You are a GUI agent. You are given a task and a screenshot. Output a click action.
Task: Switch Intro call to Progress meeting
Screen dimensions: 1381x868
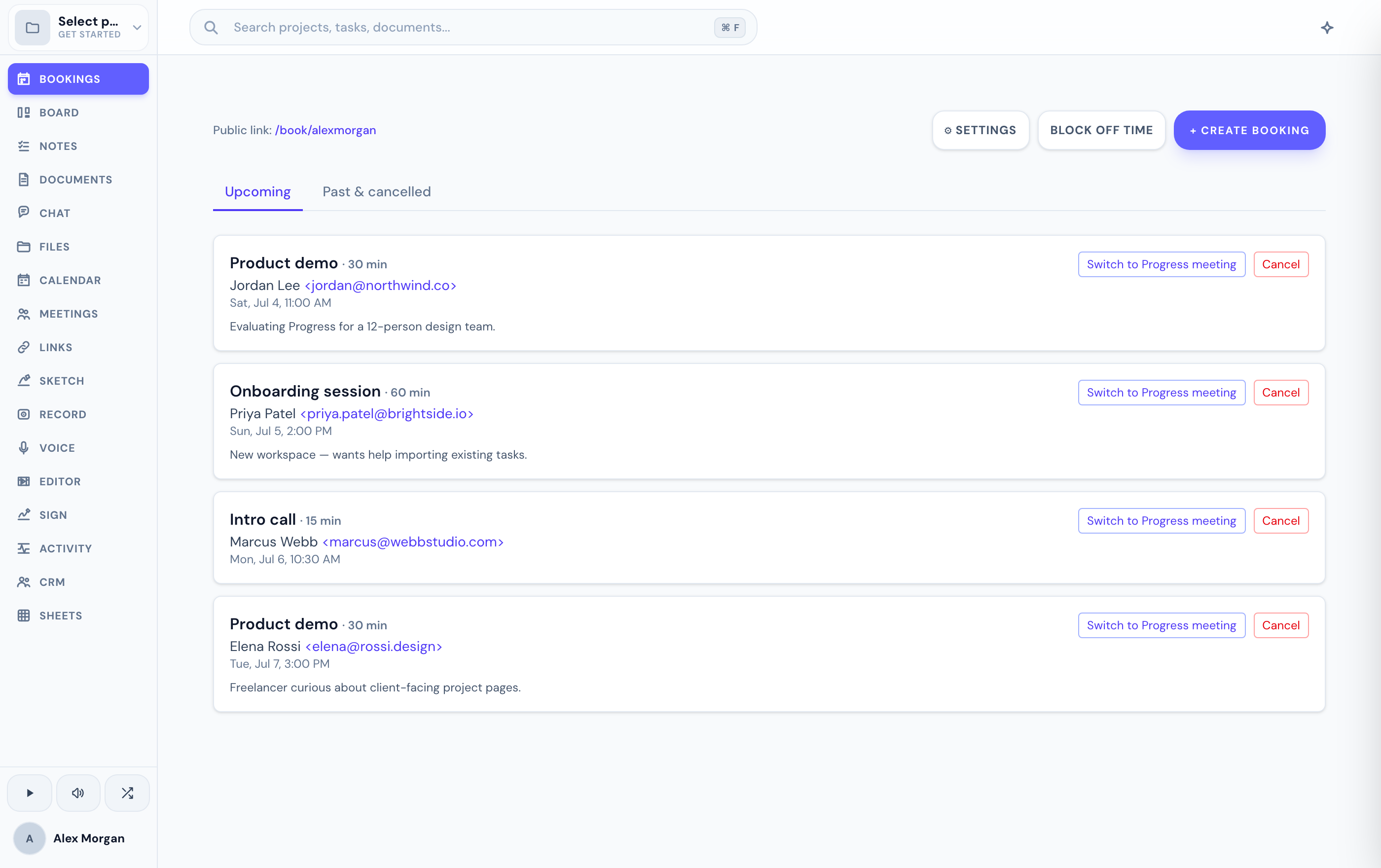click(1162, 521)
